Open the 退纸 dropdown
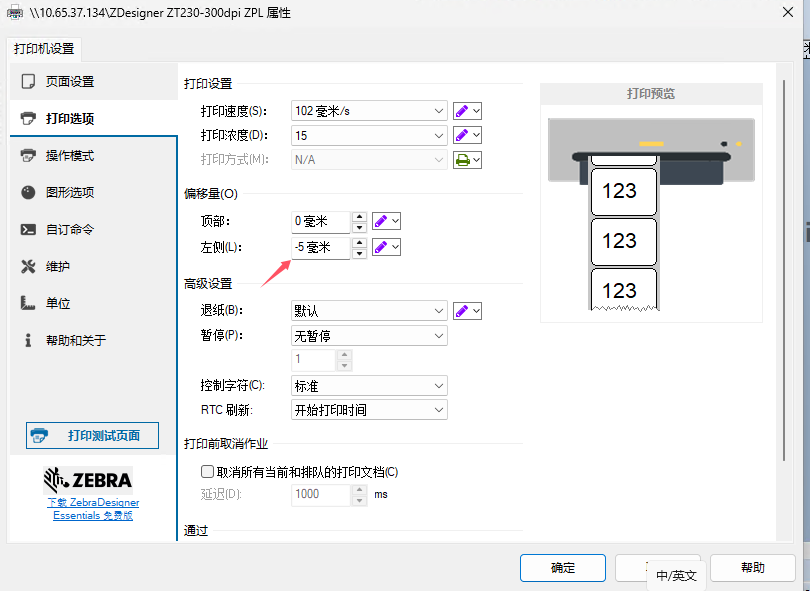The width and height of the screenshot is (810, 591). 369,311
